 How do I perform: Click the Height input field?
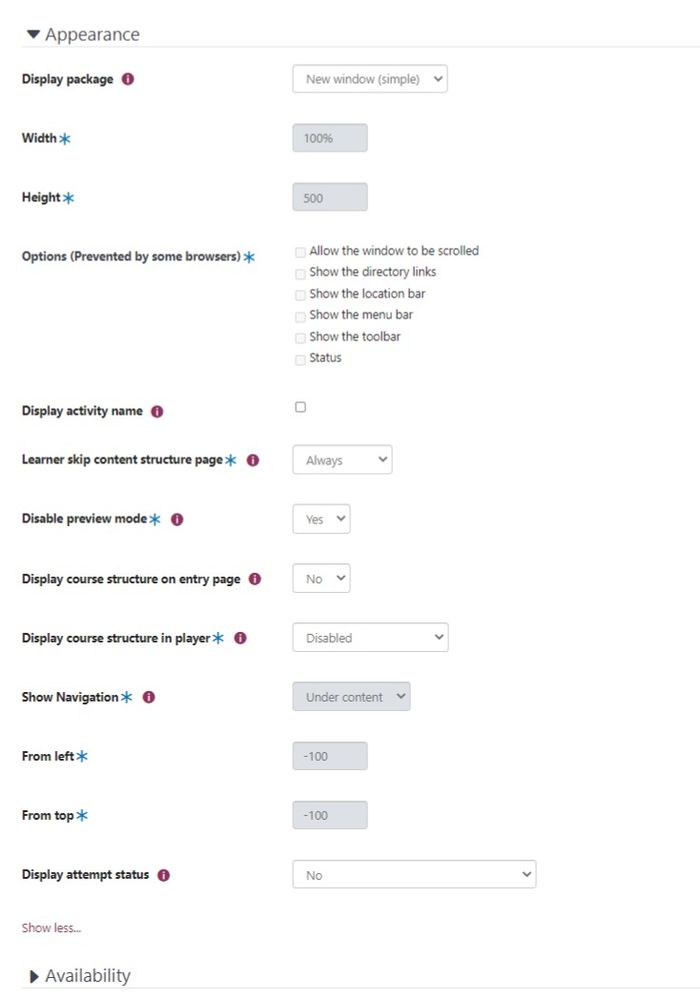point(330,198)
